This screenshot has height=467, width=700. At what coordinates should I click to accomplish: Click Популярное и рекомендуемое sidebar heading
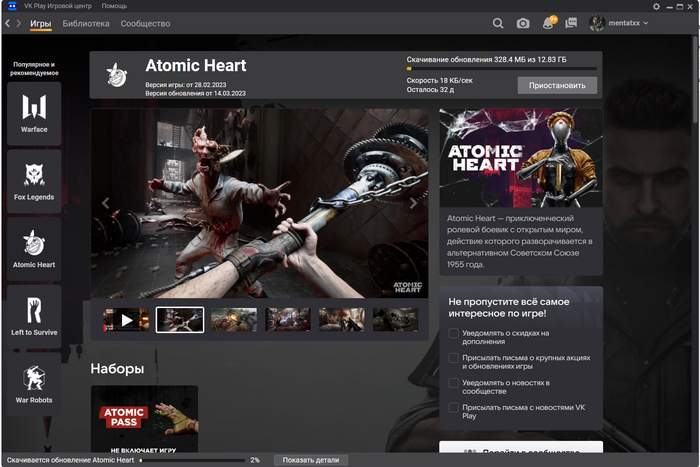34,69
